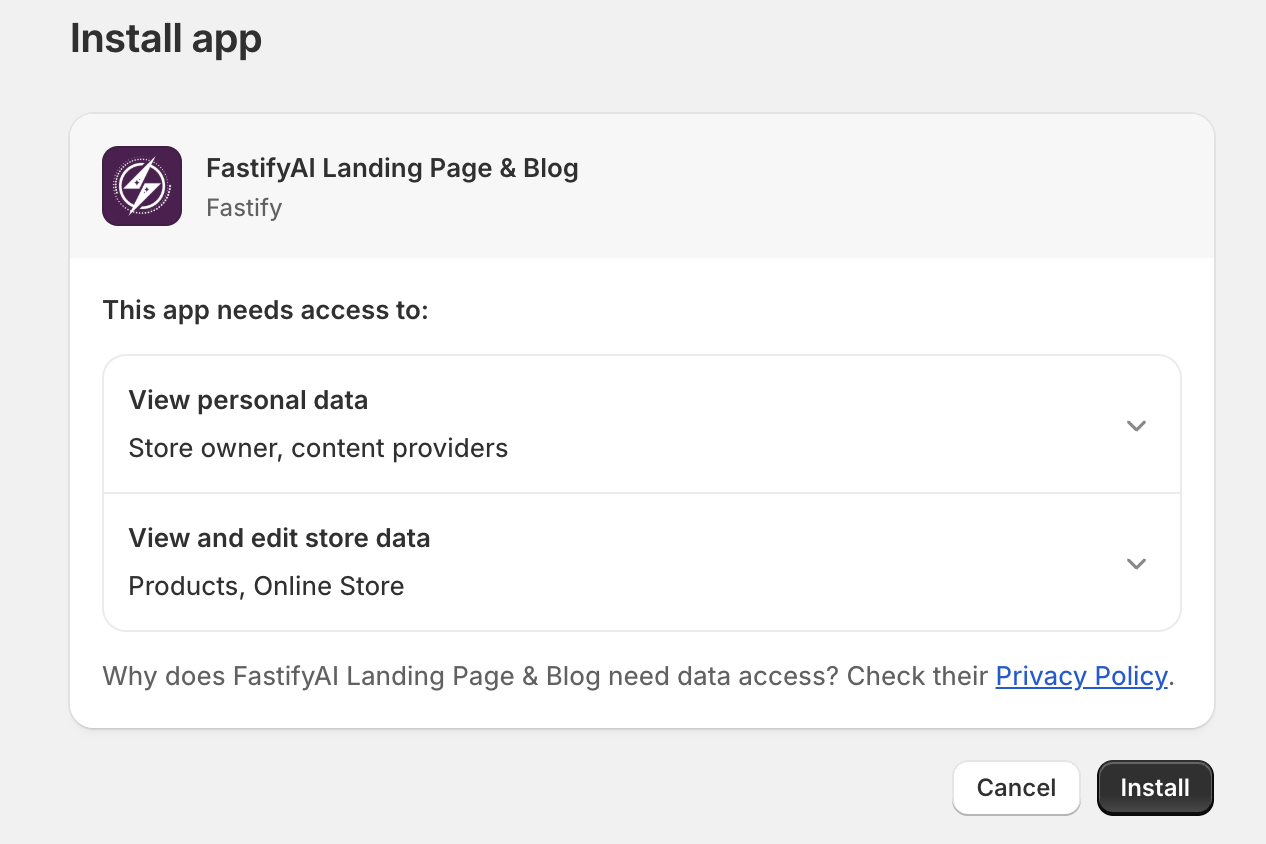Image resolution: width=1266 pixels, height=844 pixels.
Task: Open the Privacy Policy link
Action: tap(1081, 676)
